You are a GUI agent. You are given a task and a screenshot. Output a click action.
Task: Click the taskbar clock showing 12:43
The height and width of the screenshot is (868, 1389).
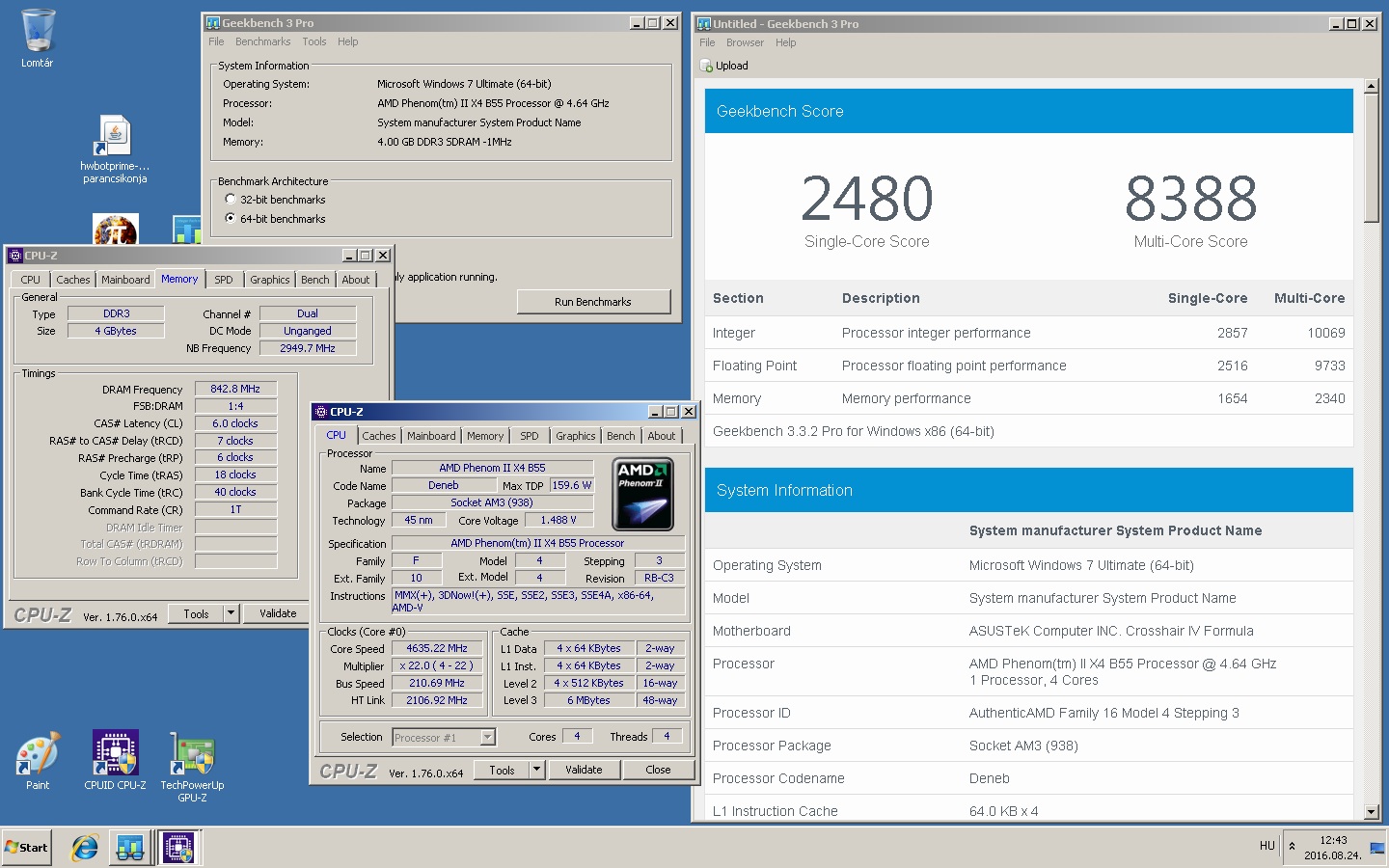1333,840
